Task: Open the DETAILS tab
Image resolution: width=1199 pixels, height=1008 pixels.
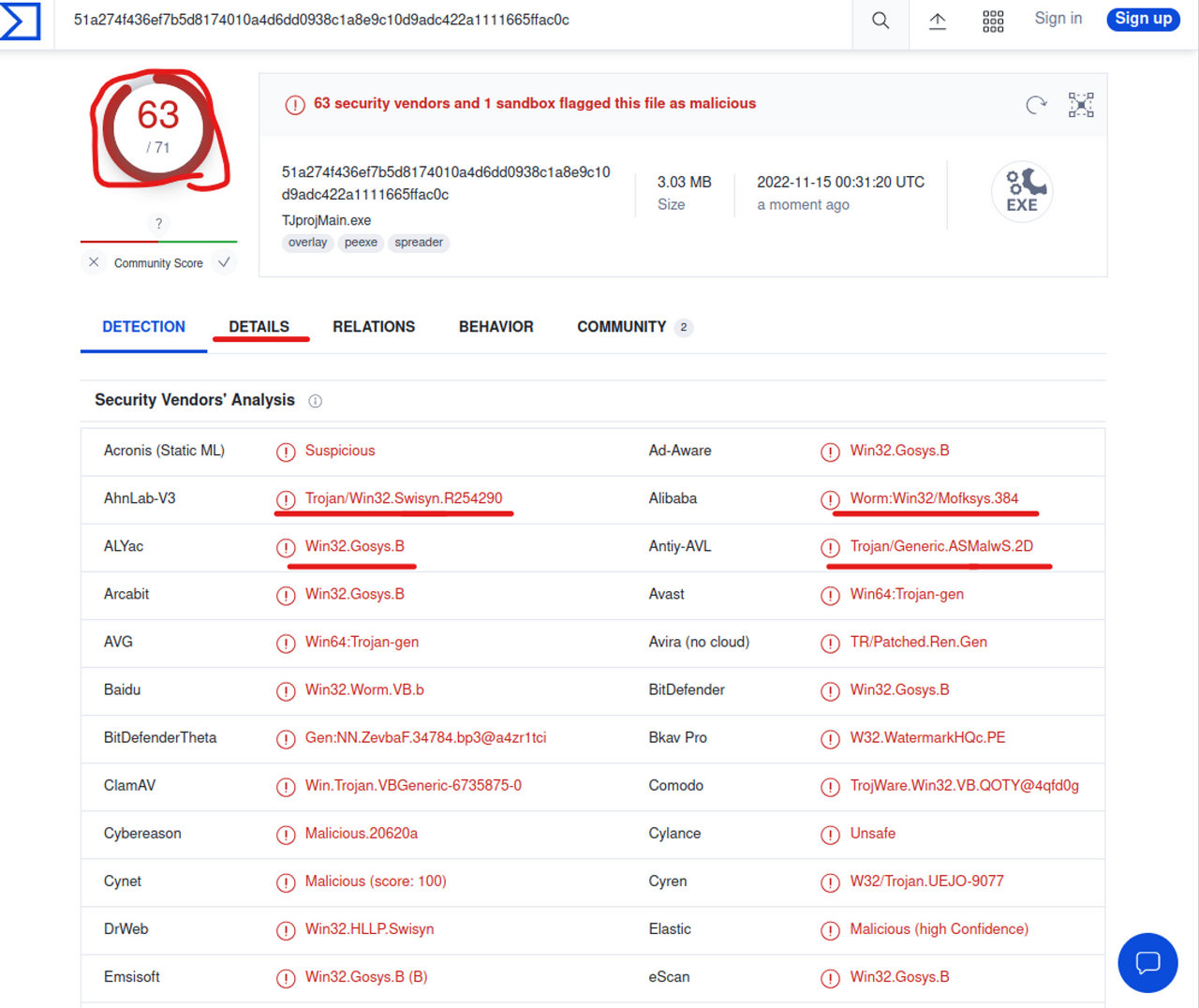Action: (259, 327)
